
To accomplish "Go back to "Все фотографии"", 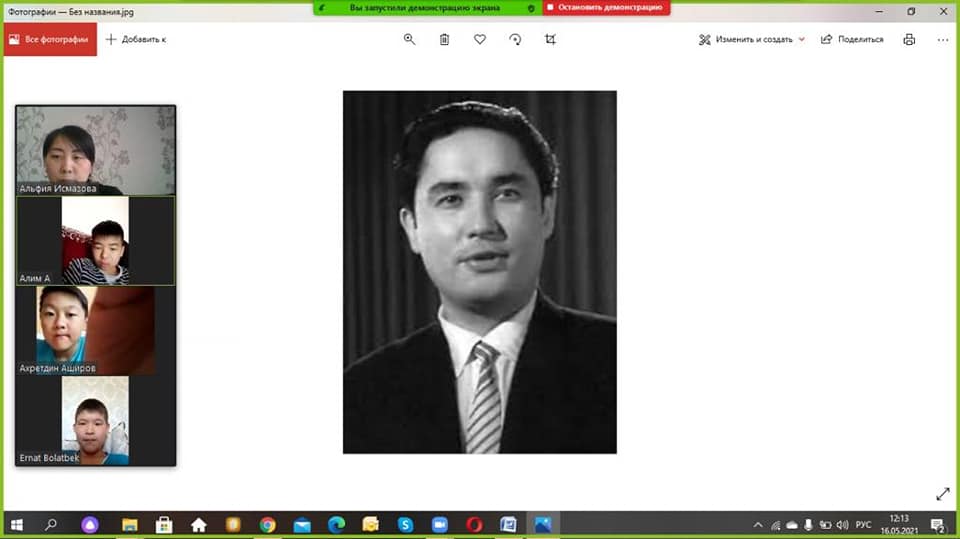I will 50,39.
